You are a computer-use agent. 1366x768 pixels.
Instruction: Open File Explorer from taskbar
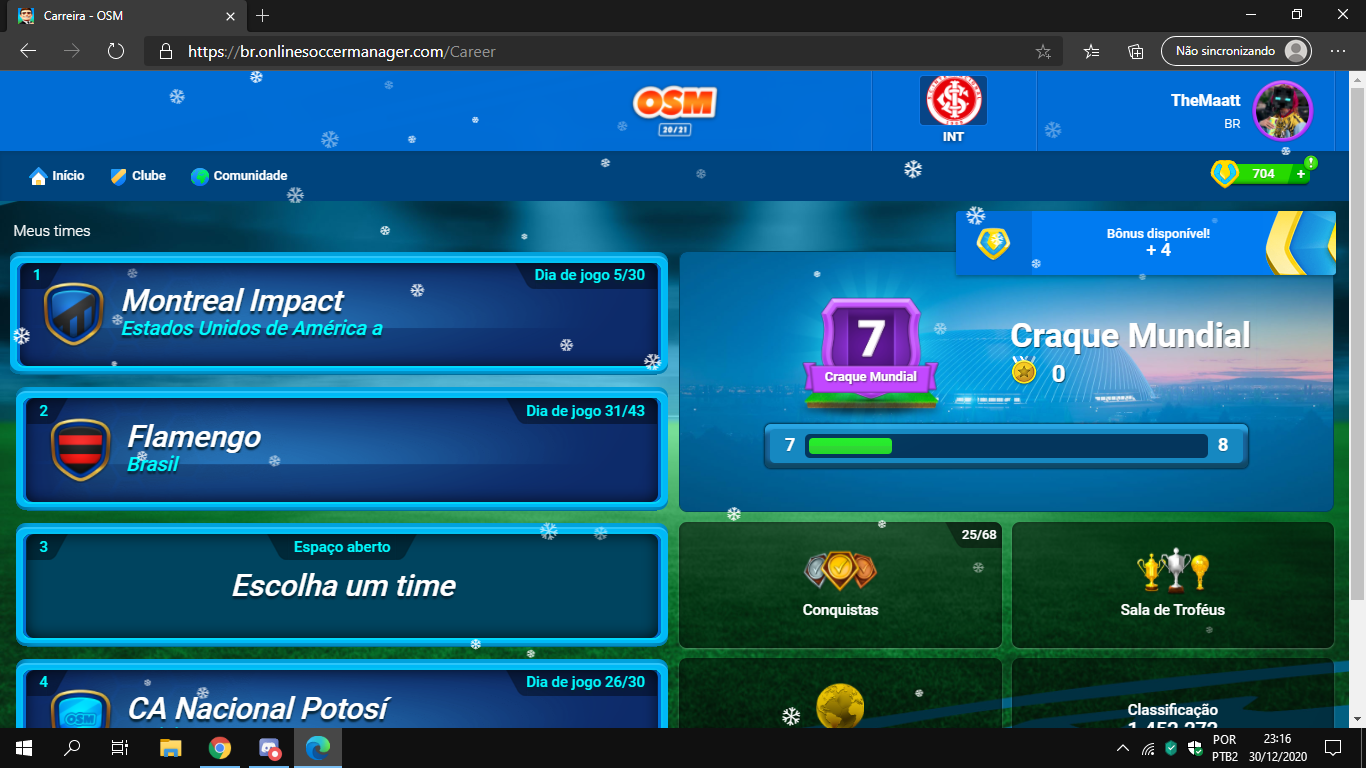click(x=171, y=748)
